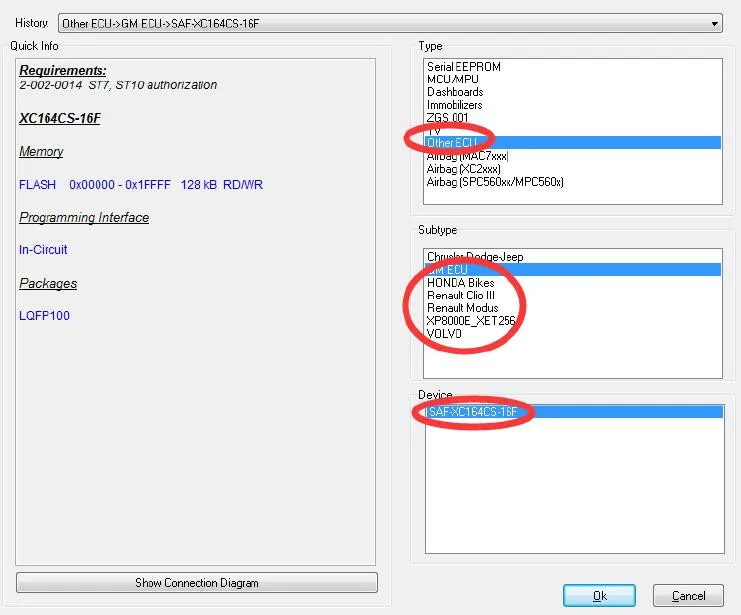Screen dimensions: 741x615
Task: Click Show Connection Diagram button
Action: tap(197, 582)
